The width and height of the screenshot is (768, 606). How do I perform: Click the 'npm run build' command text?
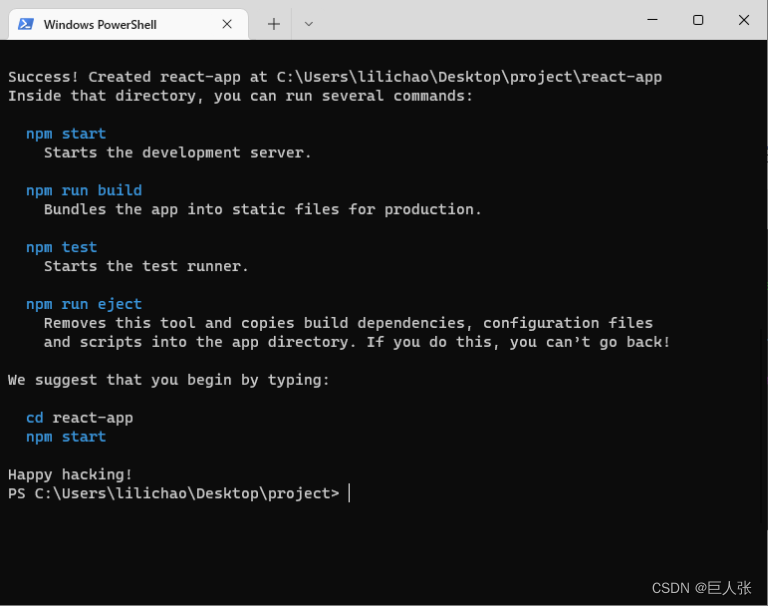84,191
